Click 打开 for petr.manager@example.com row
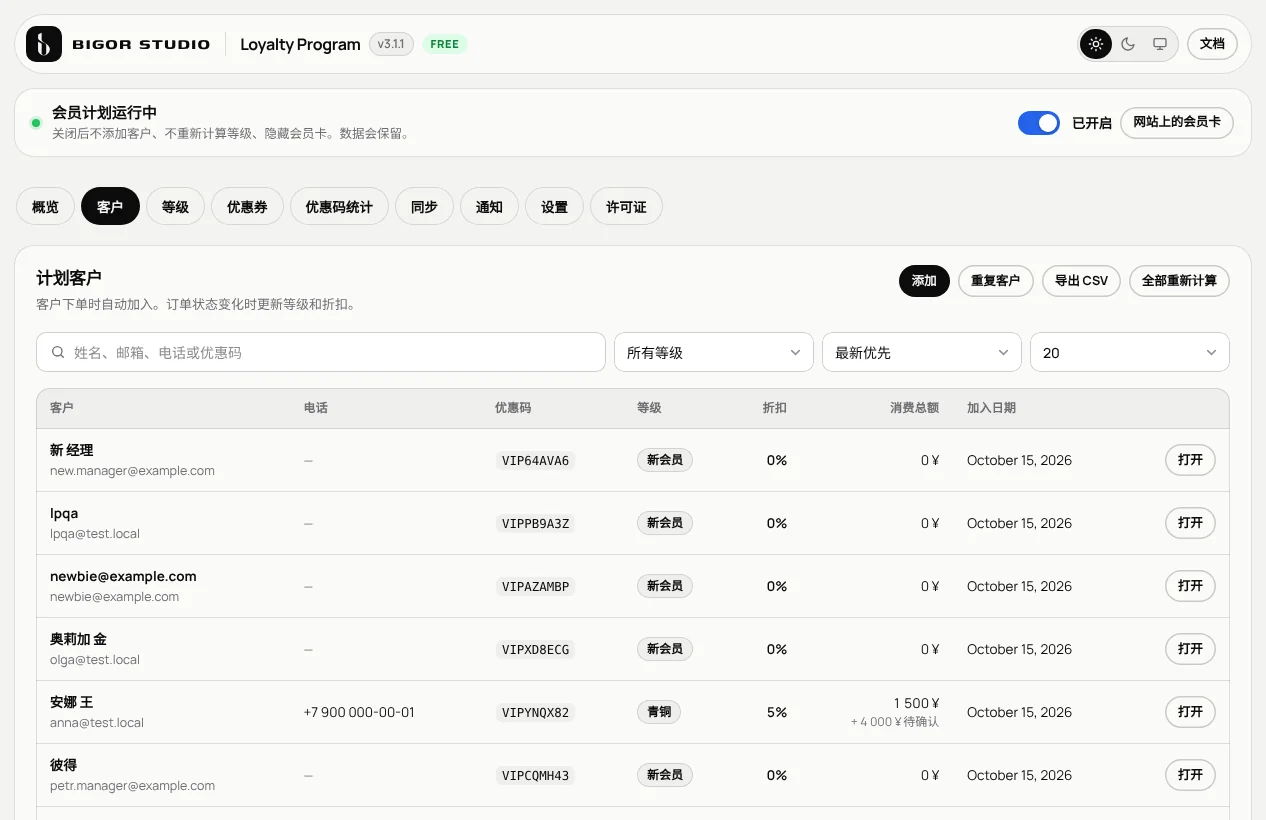The image size is (1266, 820). click(1190, 775)
